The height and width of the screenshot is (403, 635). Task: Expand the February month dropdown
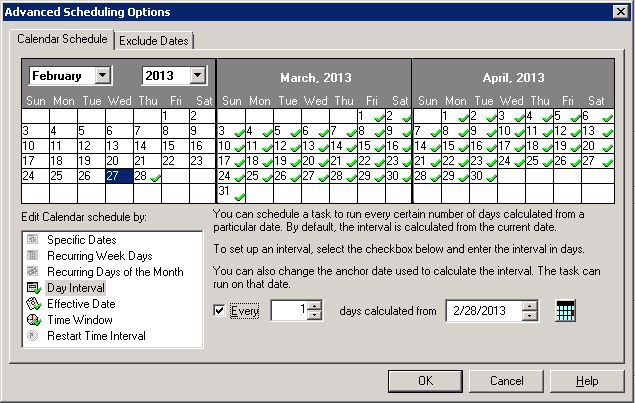103,76
